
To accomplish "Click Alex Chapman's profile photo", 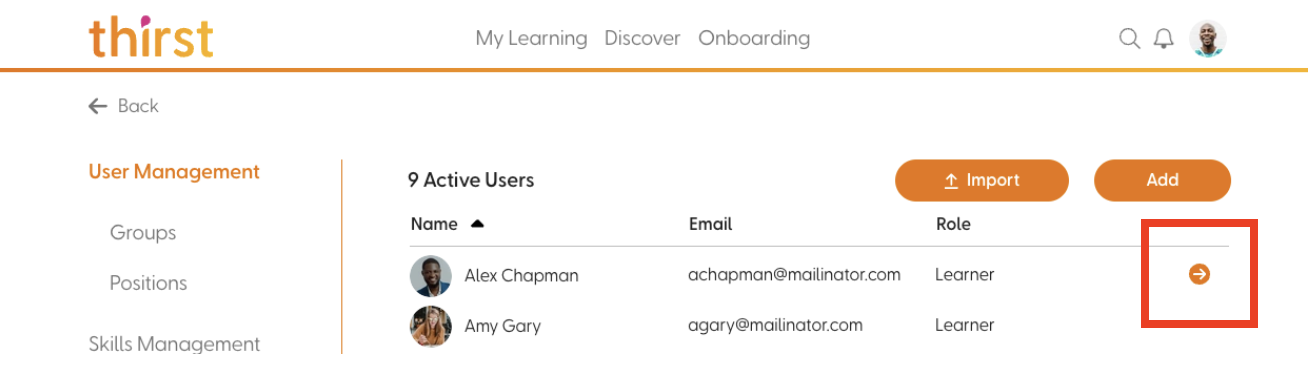I will (x=431, y=275).
